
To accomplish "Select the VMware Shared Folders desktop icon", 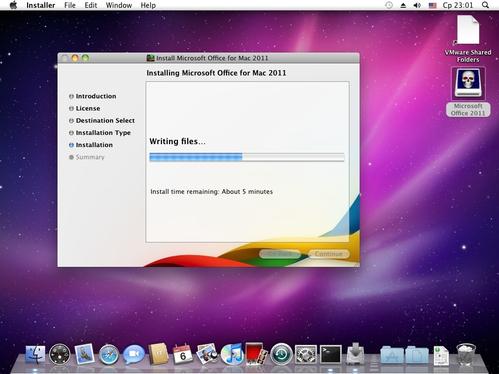I will pos(468,30).
